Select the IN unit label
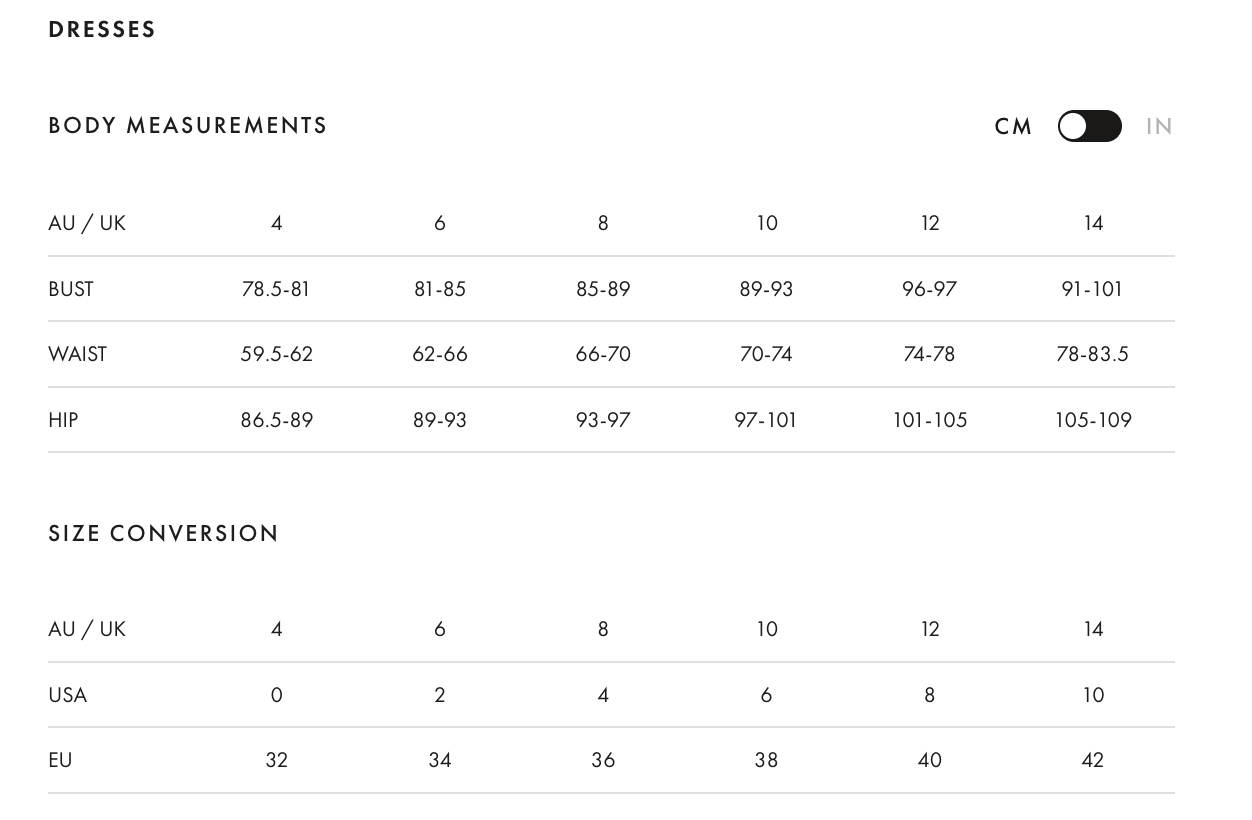This screenshot has width=1252, height=820. click(x=1159, y=127)
